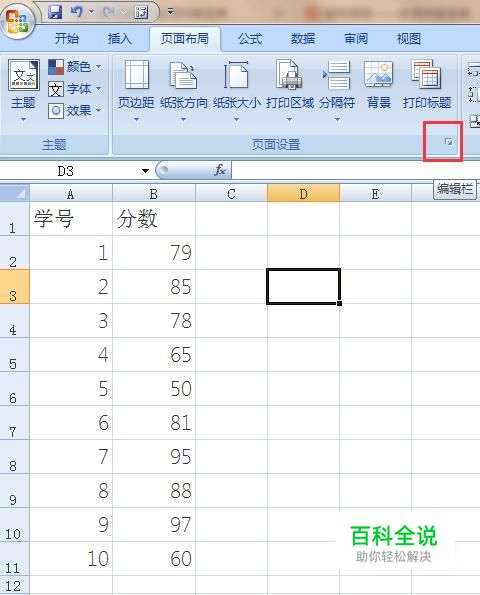Open the 公式 tab
This screenshot has width=480, height=595.
250,39
